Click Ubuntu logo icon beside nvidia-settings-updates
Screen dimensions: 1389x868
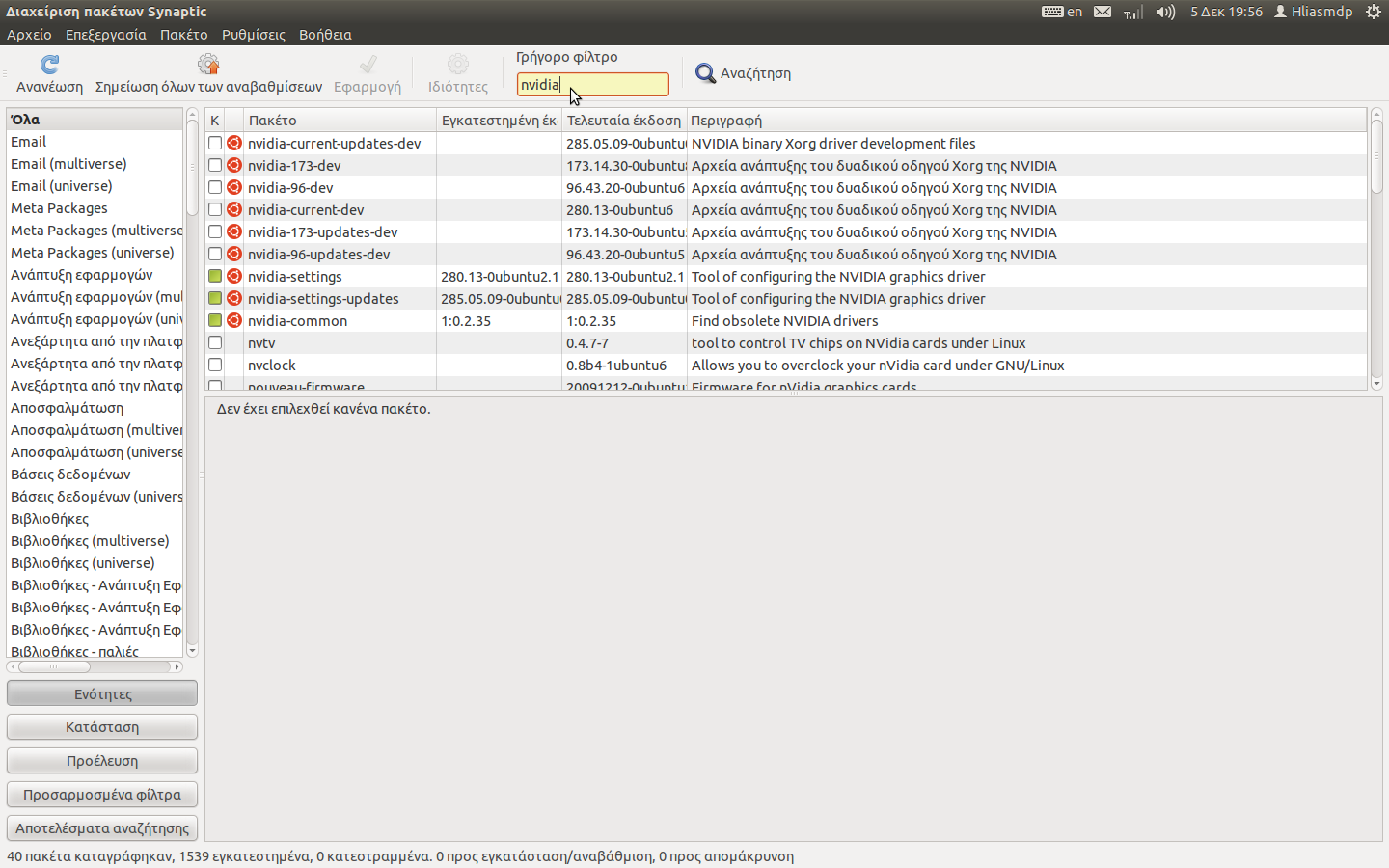coord(234,298)
